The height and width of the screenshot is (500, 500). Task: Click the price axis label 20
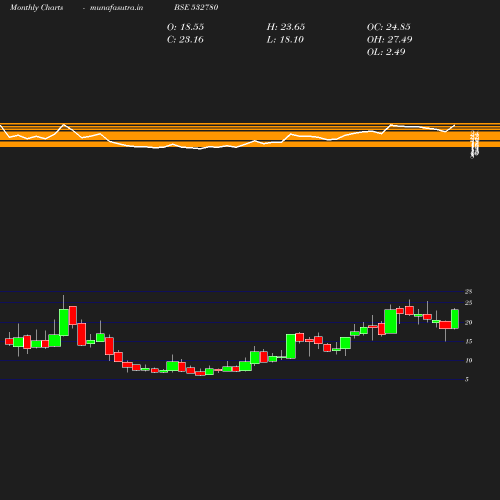(469, 322)
